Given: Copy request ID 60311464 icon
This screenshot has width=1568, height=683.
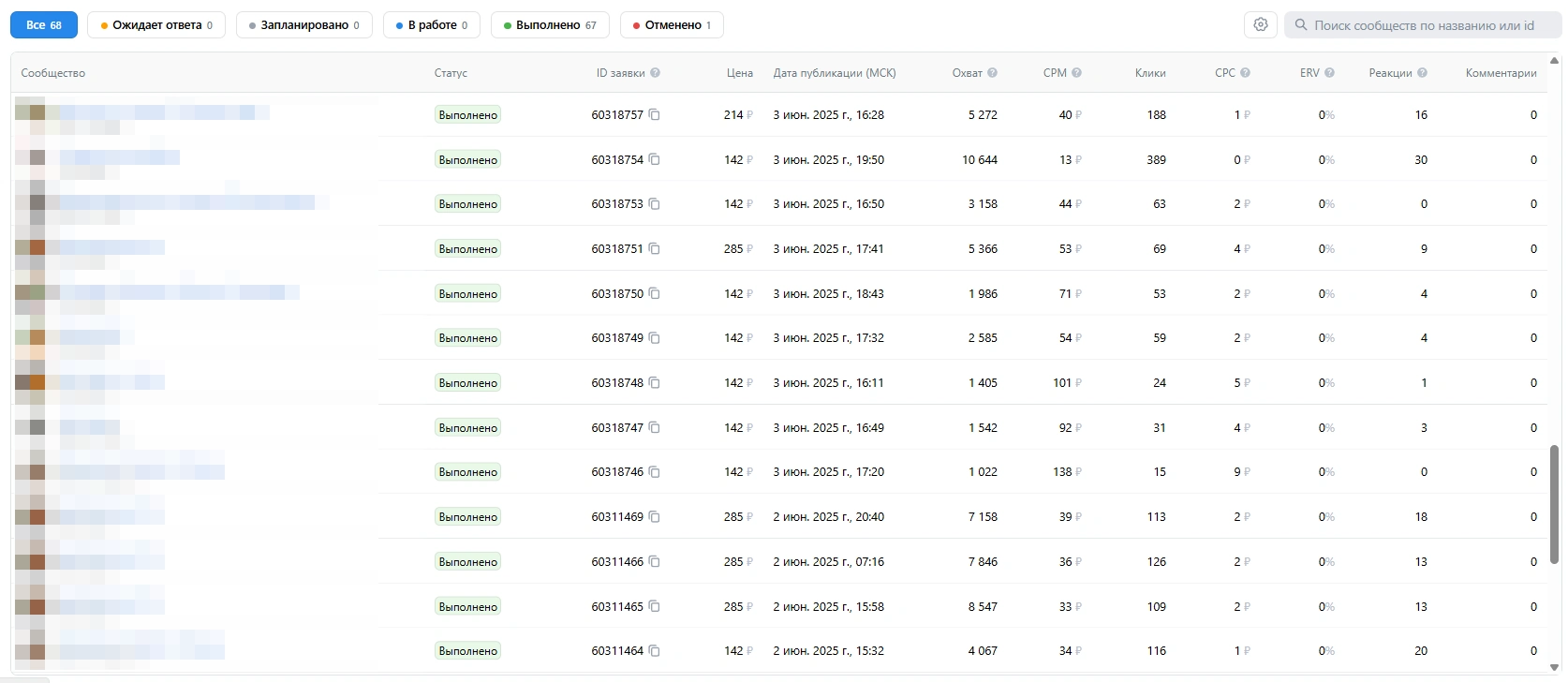Looking at the screenshot, I should 655,651.
